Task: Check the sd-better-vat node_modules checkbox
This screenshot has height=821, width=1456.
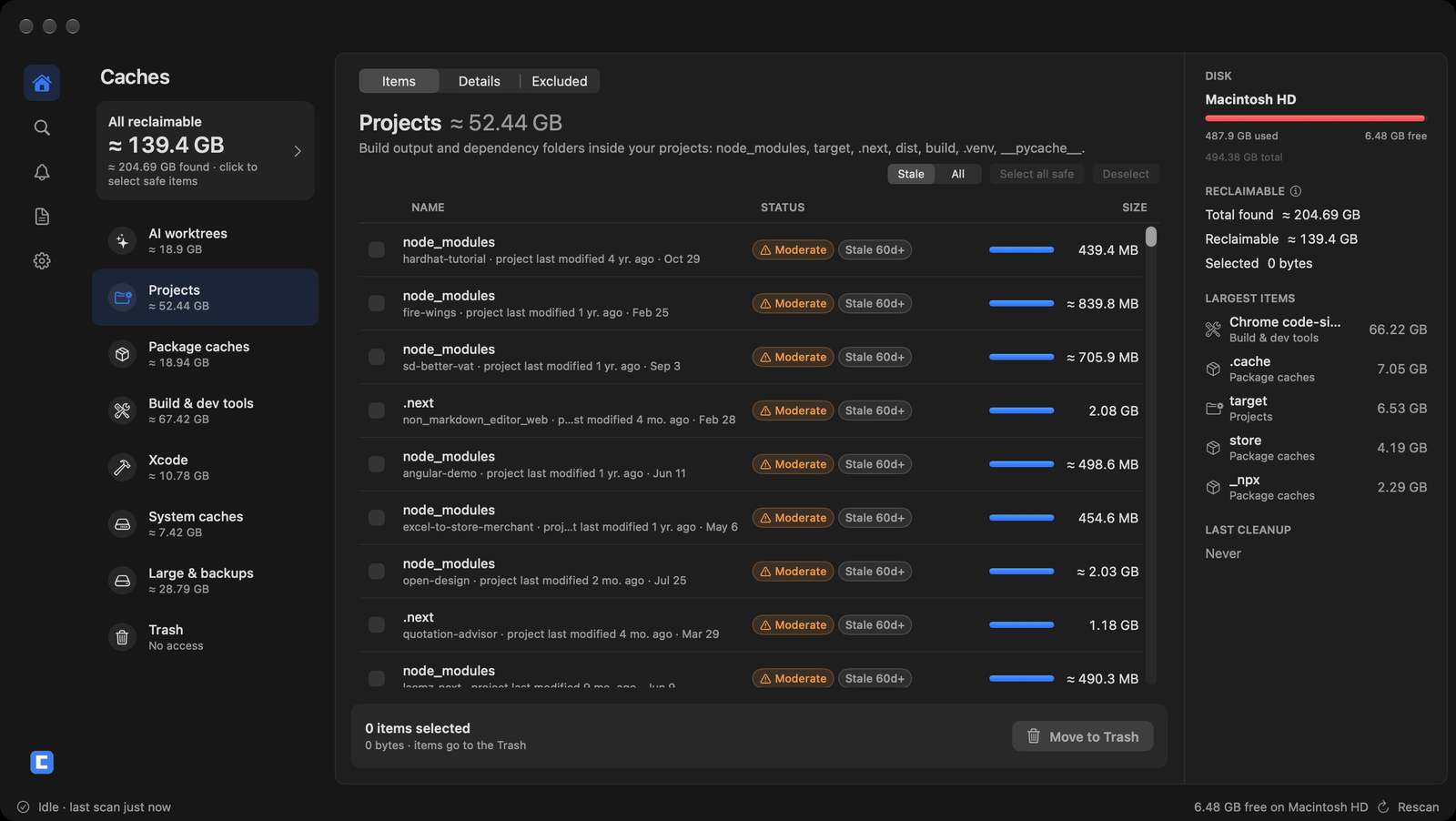Action: (x=376, y=357)
